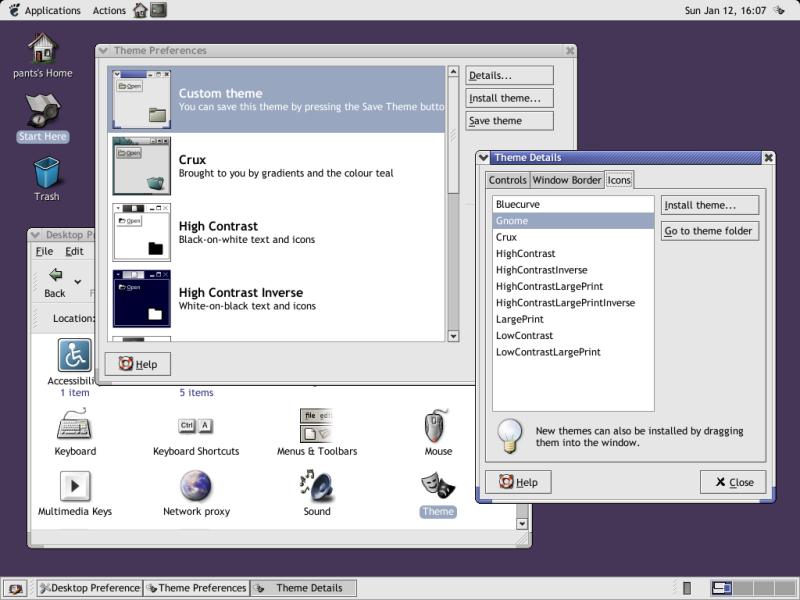
Task: Expand the Back button history arrow
Action: tap(78, 282)
